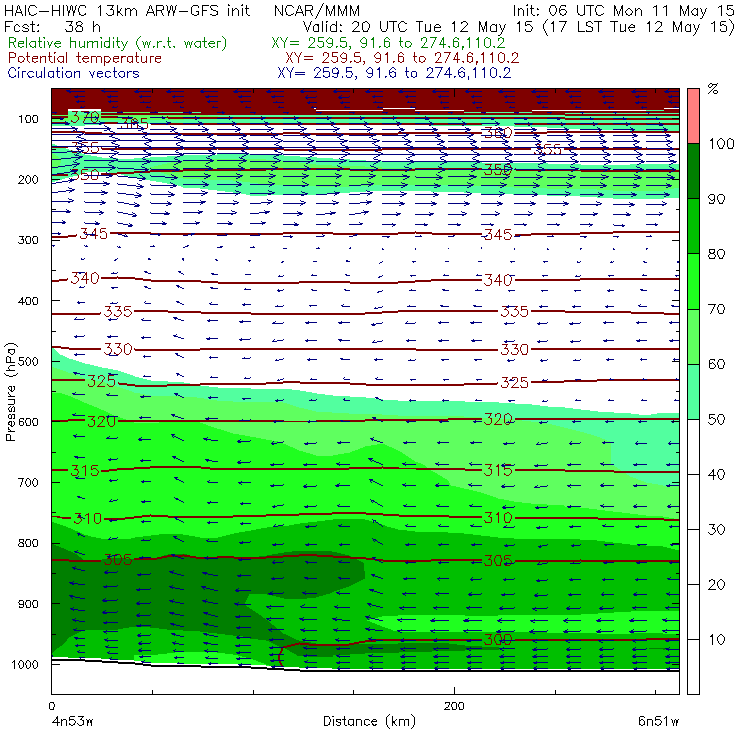Click the 50-60% aqua colorbar segment
Screen dimensions: 740x740
click(693, 392)
